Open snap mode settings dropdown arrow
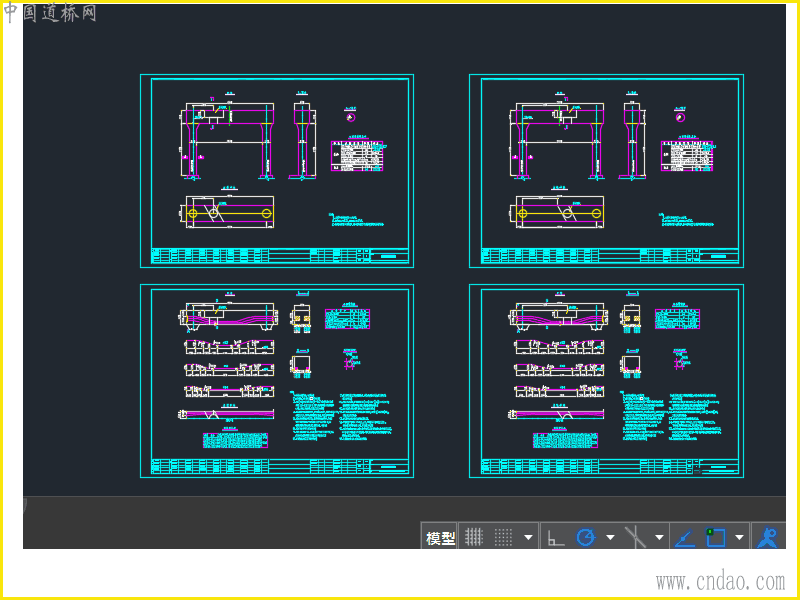The width and height of the screenshot is (800, 600). (528, 537)
